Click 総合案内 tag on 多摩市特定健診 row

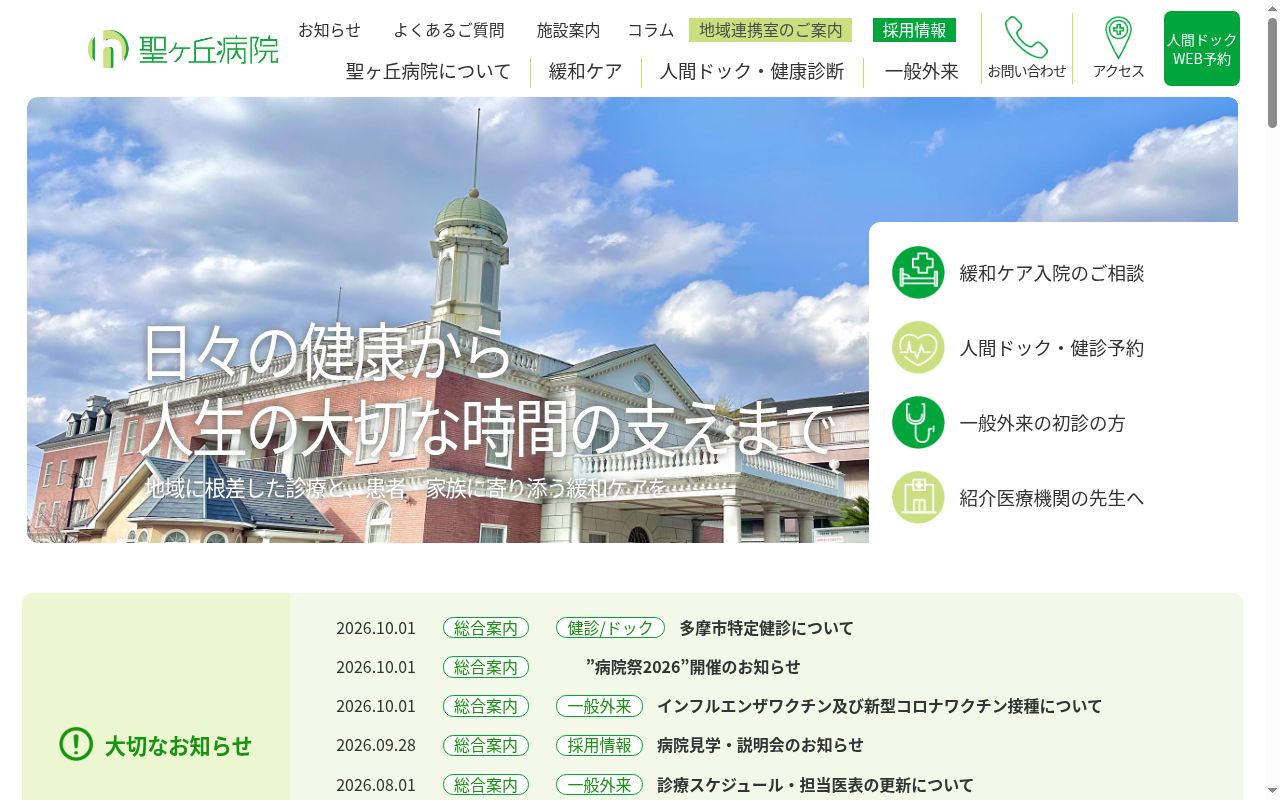coord(486,628)
